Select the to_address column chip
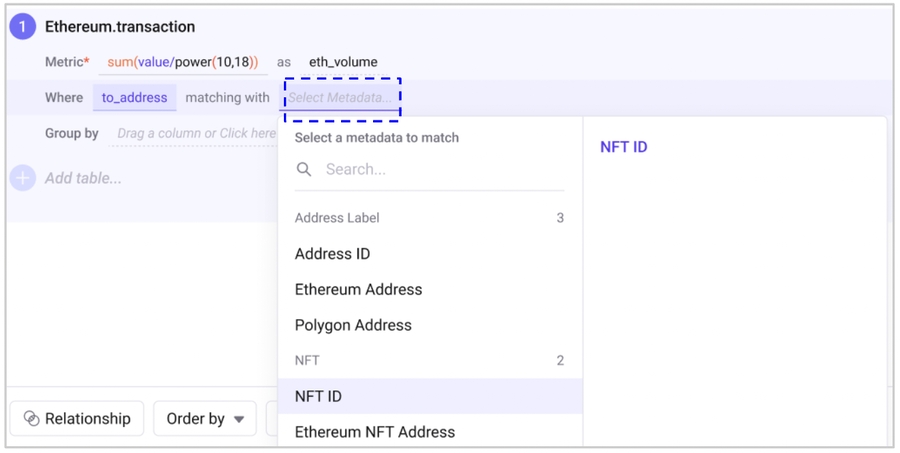The width and height of the screenshot is (900, 453). (x=135, y=98)
